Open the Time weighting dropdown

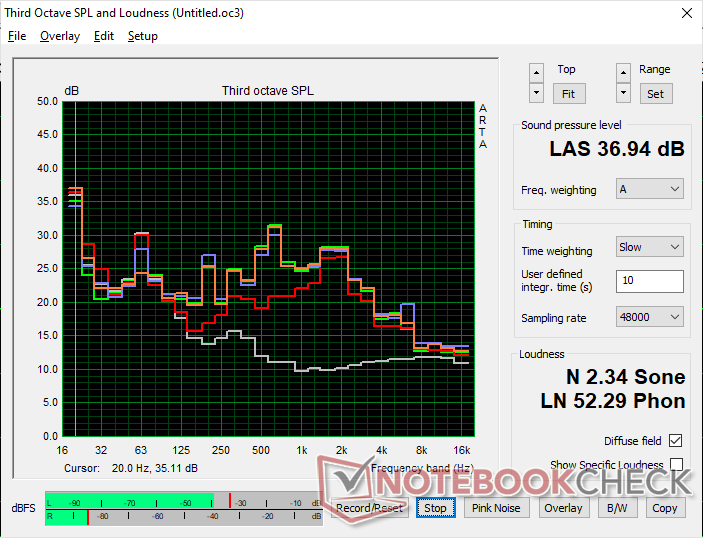click(x=650, y=247)
